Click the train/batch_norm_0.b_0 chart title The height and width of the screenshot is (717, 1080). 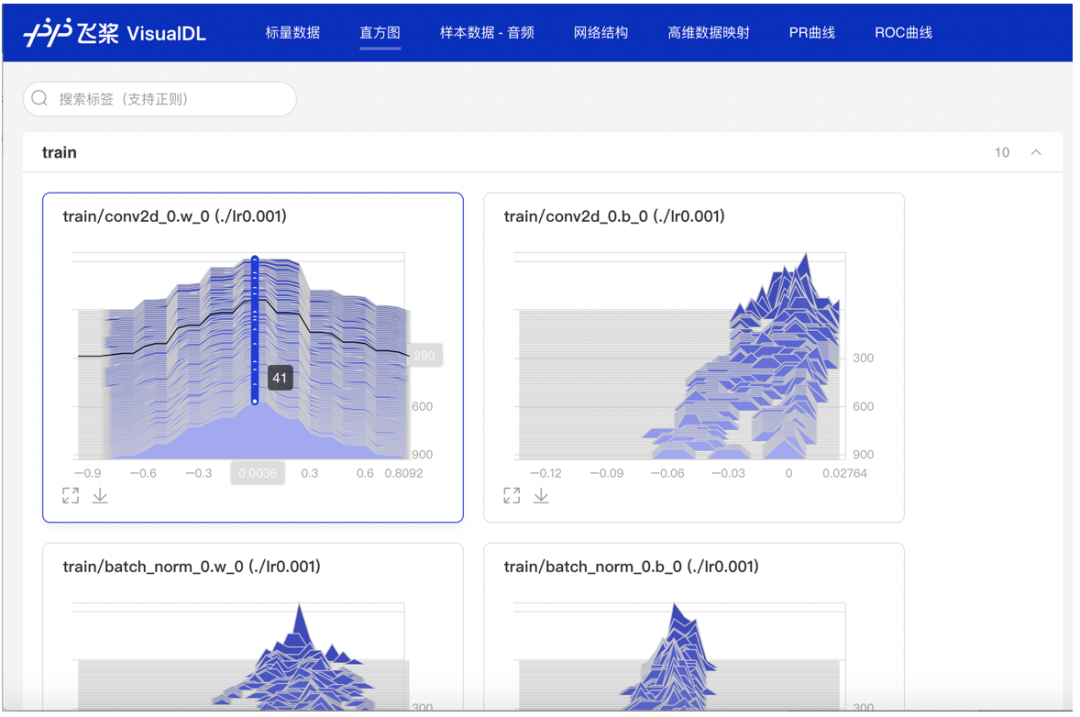(x=631, y=566)
